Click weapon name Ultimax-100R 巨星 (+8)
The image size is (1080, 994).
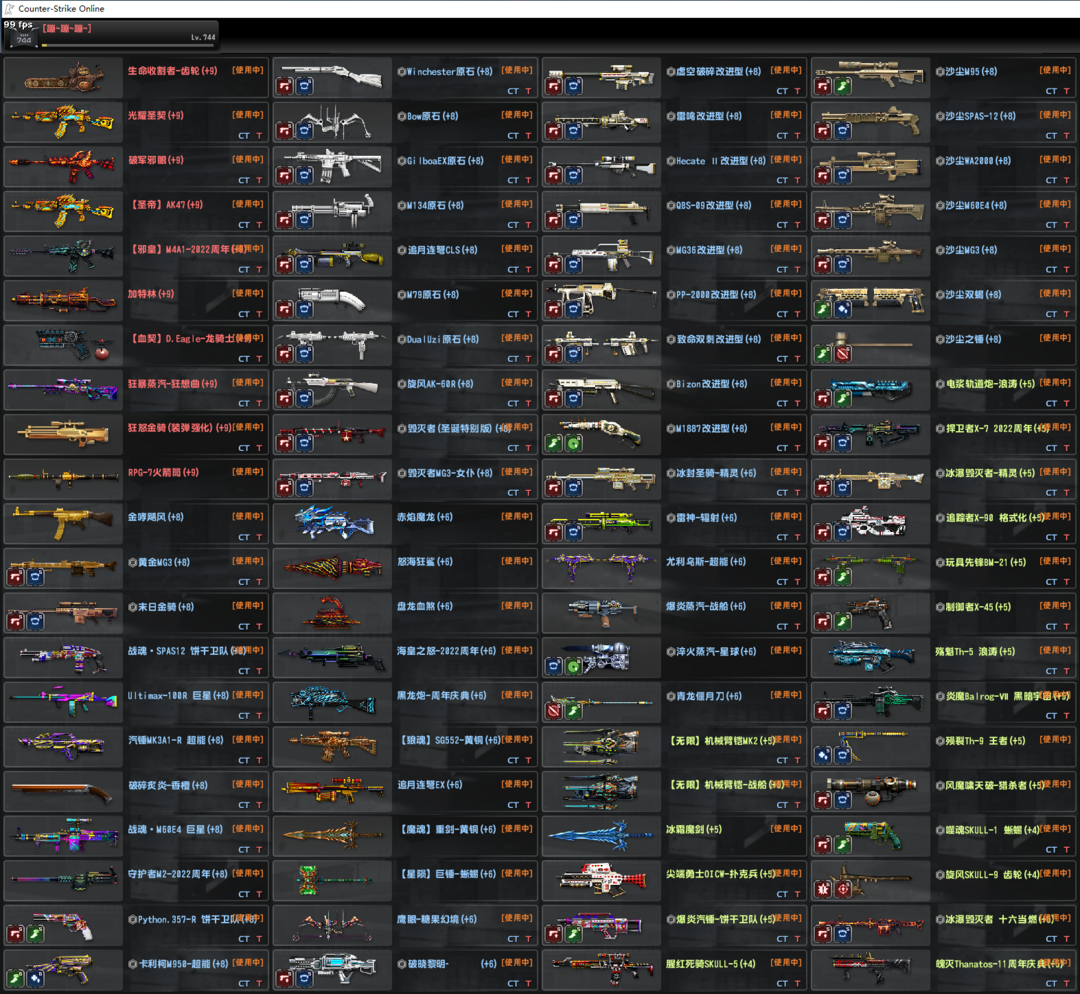pos(178,695)
